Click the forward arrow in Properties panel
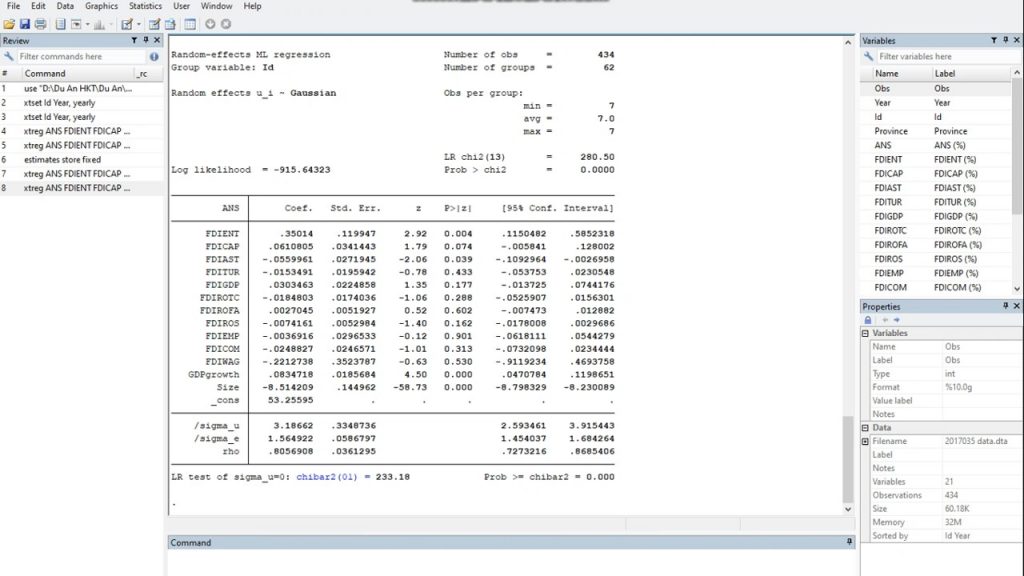This screenshot has height=576, width=1024. (x=896, y=319)
